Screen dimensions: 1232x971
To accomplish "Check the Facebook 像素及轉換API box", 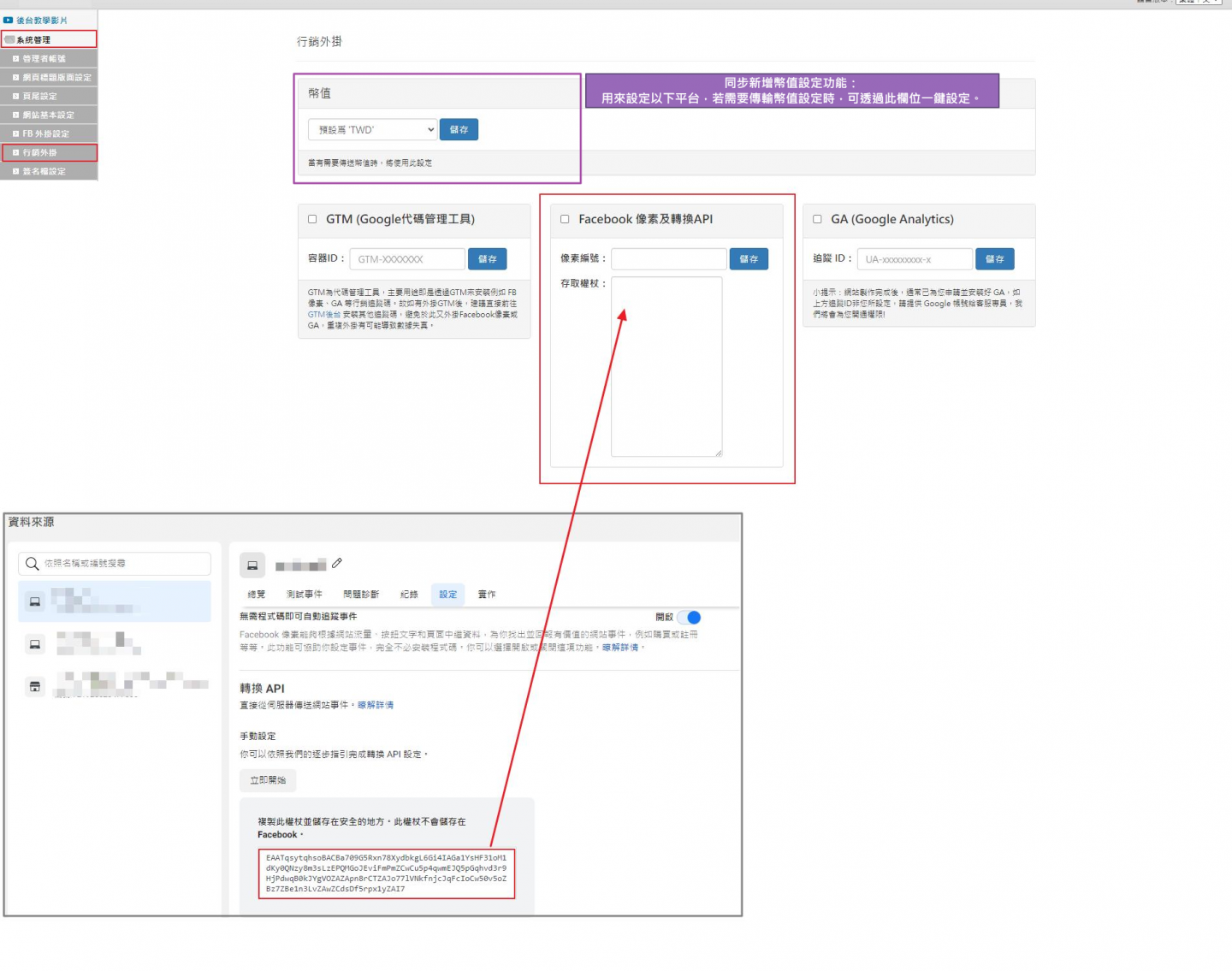I will click(x=565, y=219).
